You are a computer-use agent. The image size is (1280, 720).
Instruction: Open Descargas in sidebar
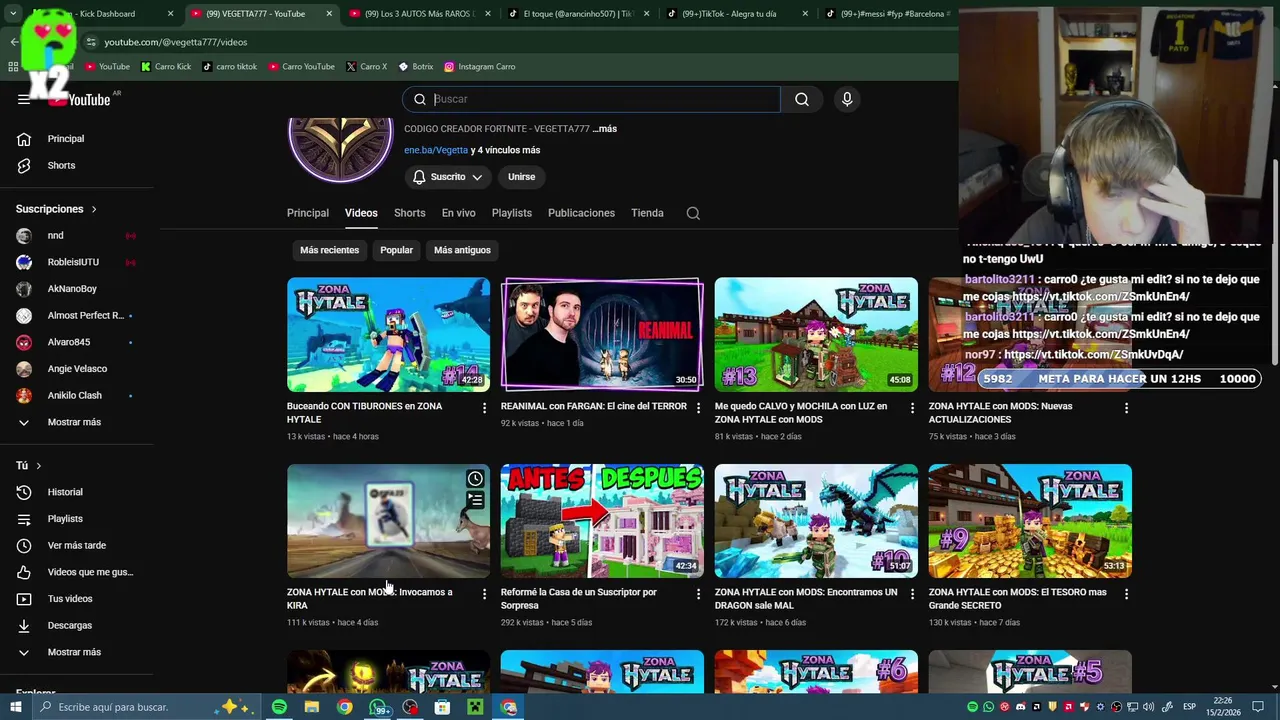[x=69, y=625]
